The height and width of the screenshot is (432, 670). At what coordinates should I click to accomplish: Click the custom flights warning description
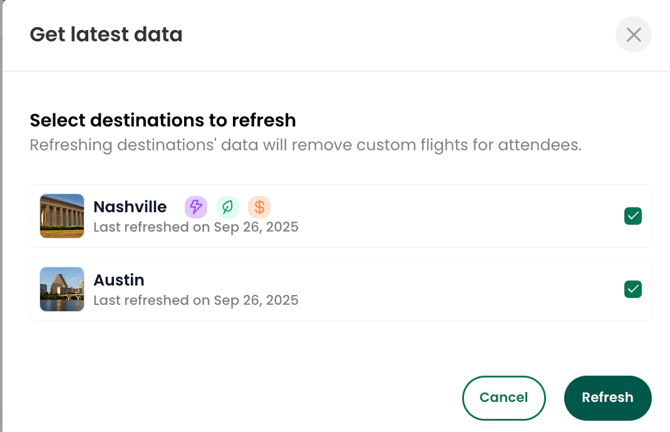point(305,145)
